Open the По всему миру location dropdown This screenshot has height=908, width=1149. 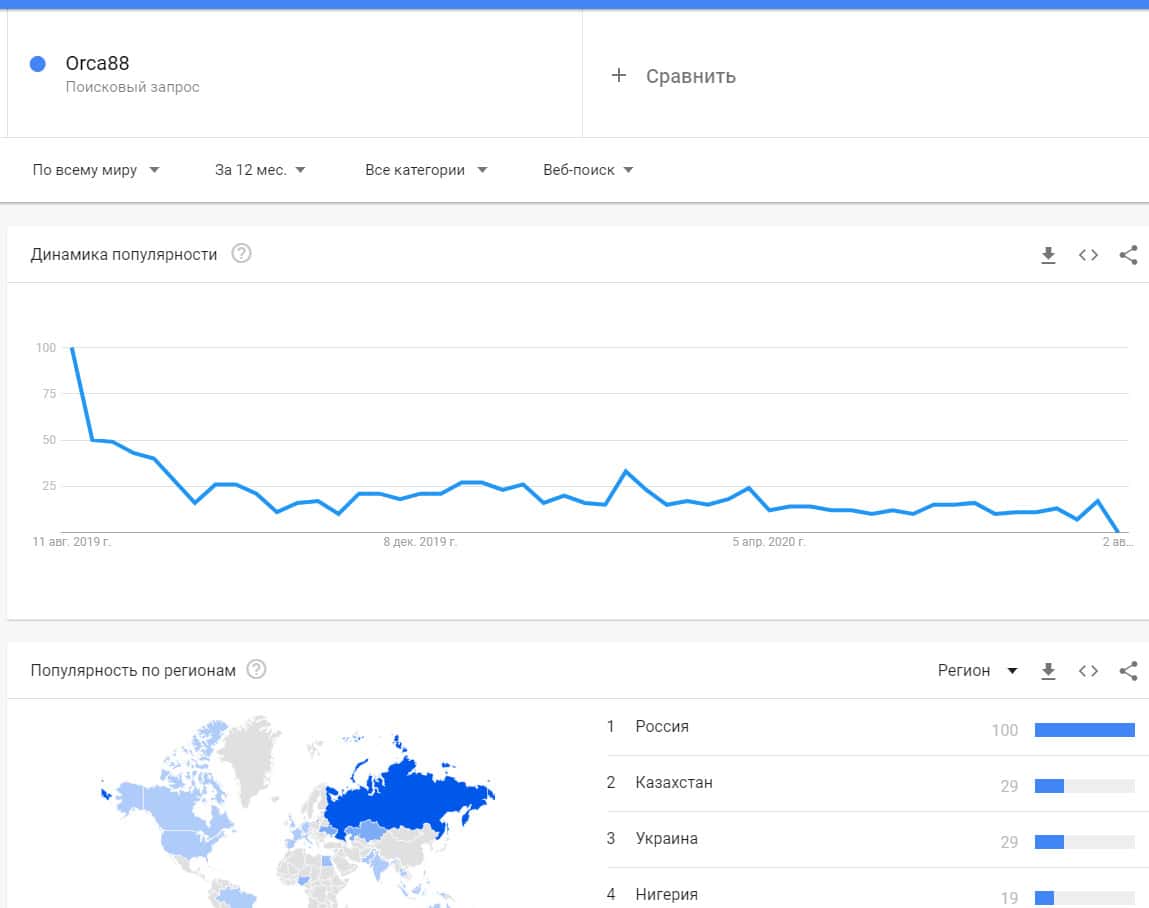click(96, 170)
